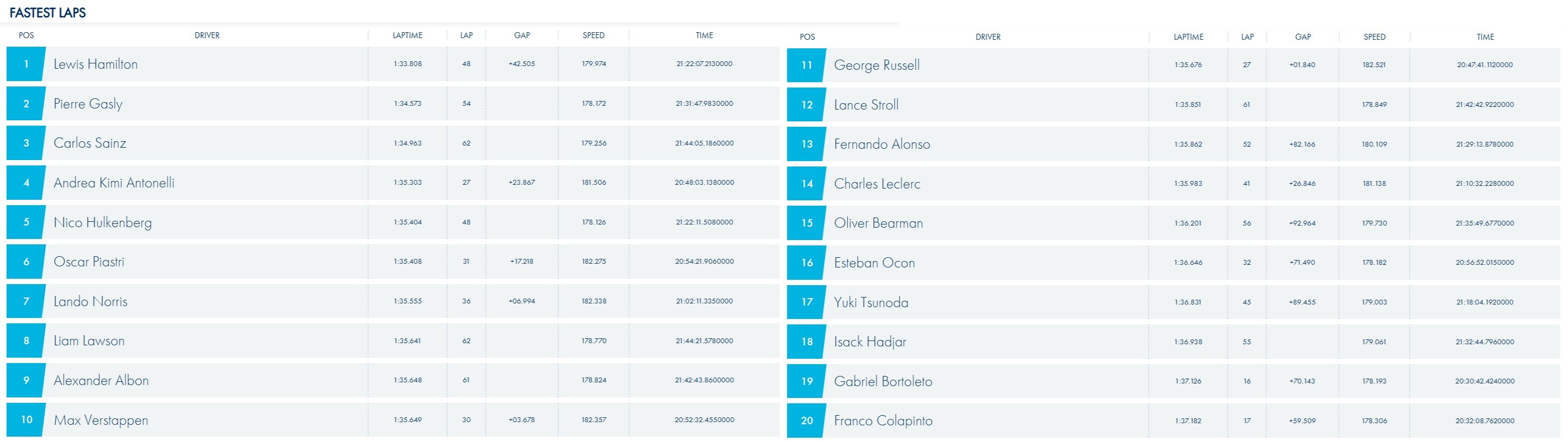Click position 10 badge for Max Verstappen
1568x442 pixels.
tap(26, 420)
